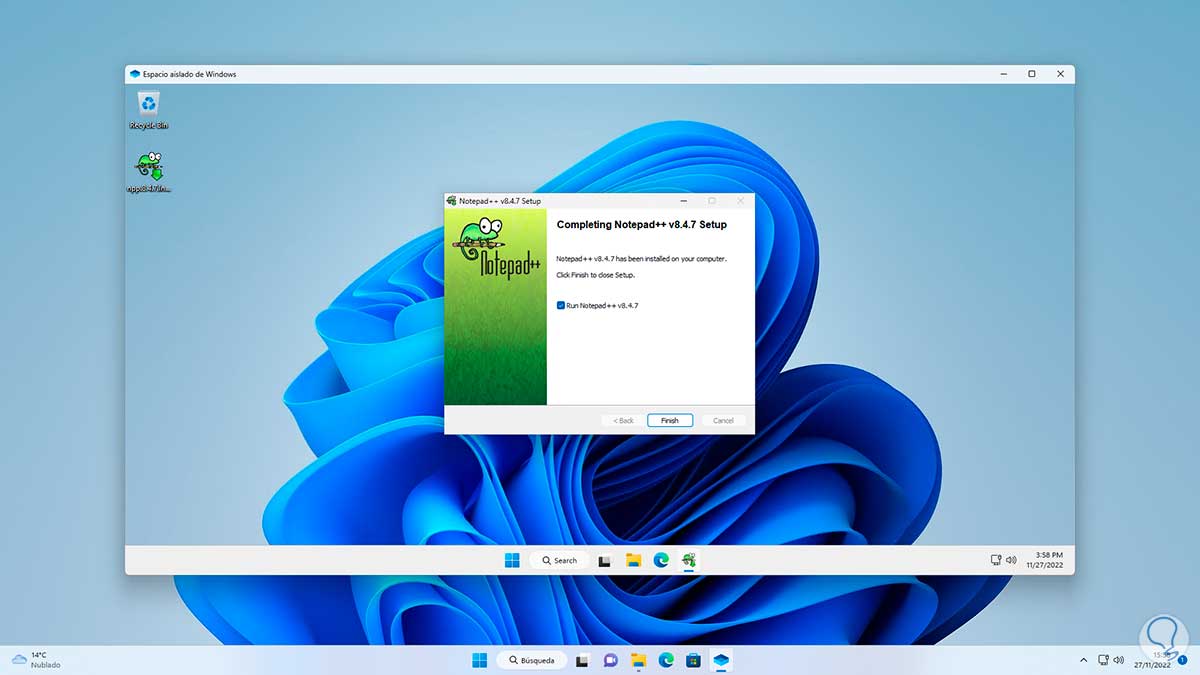This screenshot has height=675, width=1200.
Task: Expand hidden tray icons chevron on host
Action: click(1084, 660)
